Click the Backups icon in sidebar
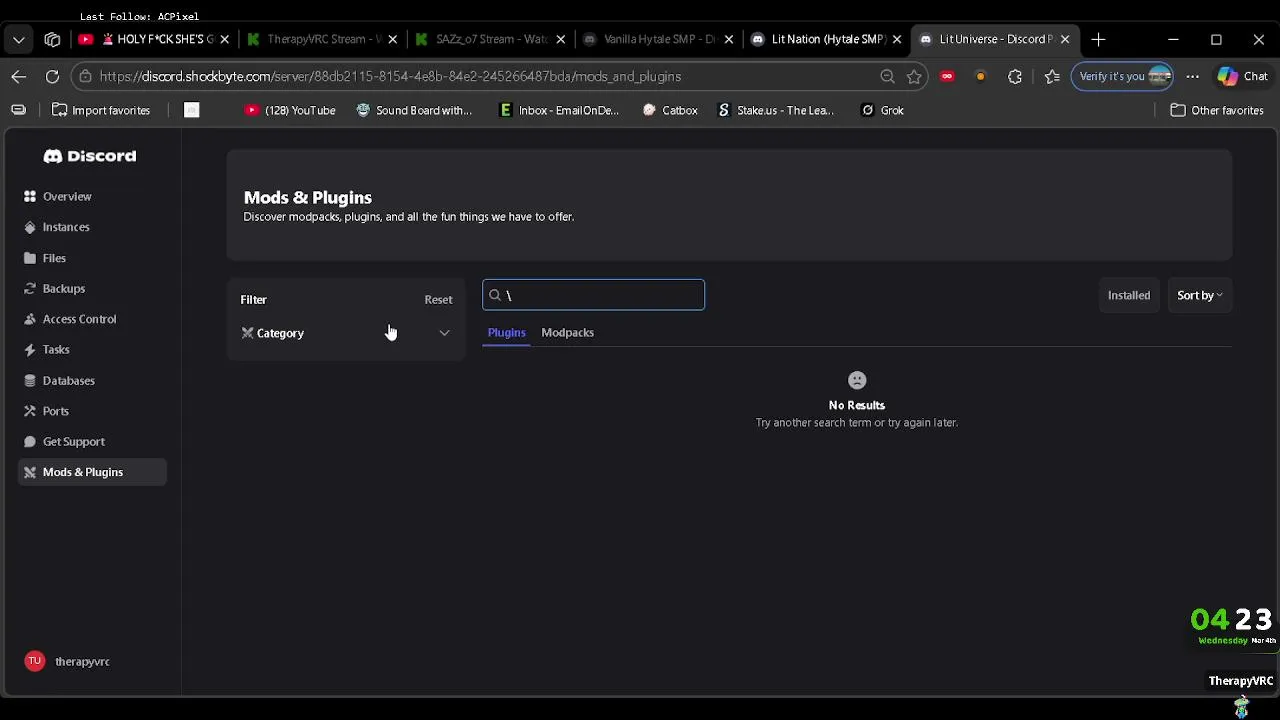Image resolution: width=1280 pixels, height=720 pixels. pyautogui.click(x=30, y=289)
